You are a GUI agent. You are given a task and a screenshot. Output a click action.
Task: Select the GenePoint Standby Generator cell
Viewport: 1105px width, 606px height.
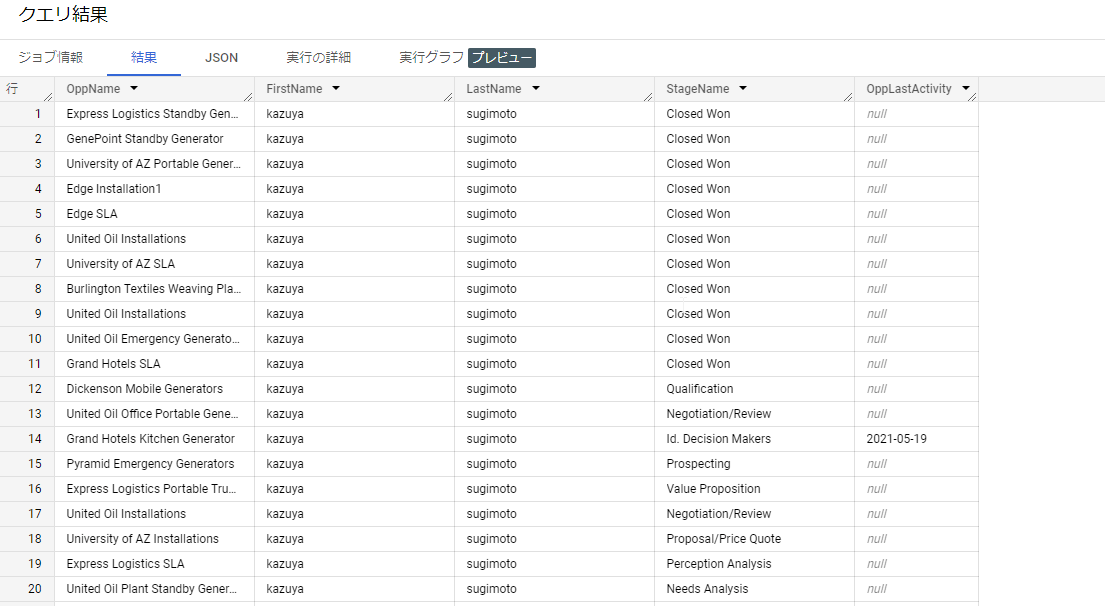[x=145, y=139]
